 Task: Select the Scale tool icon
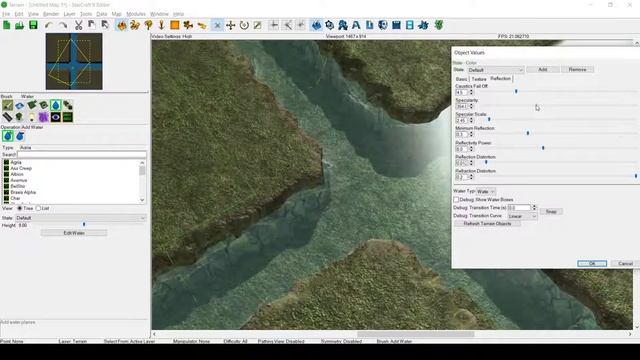[258, 25]
